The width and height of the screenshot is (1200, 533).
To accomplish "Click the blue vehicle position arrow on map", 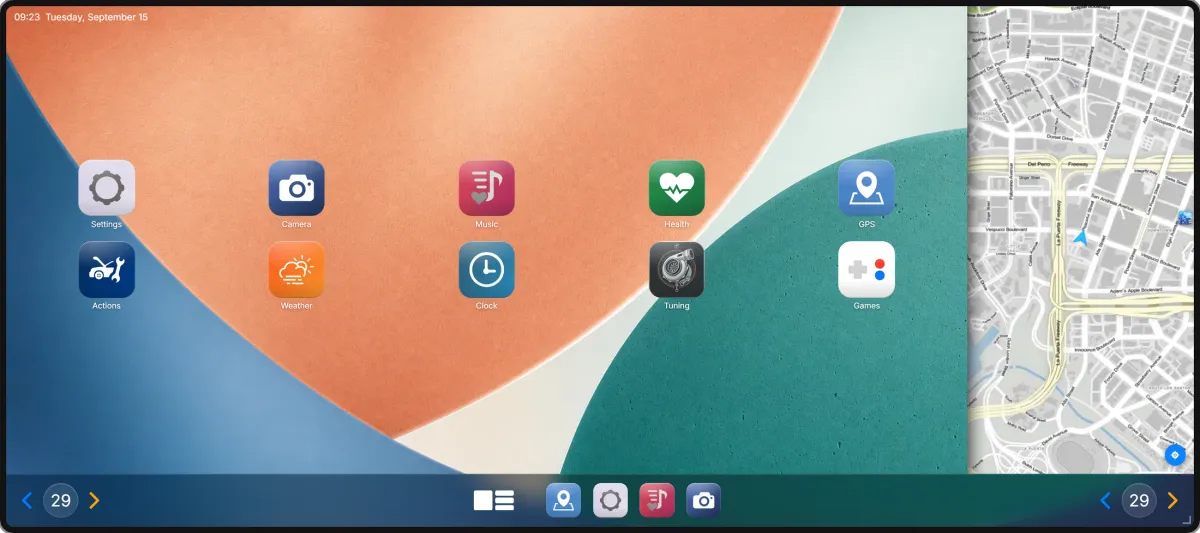I will pyautogui.click(x=1080, y=238).
